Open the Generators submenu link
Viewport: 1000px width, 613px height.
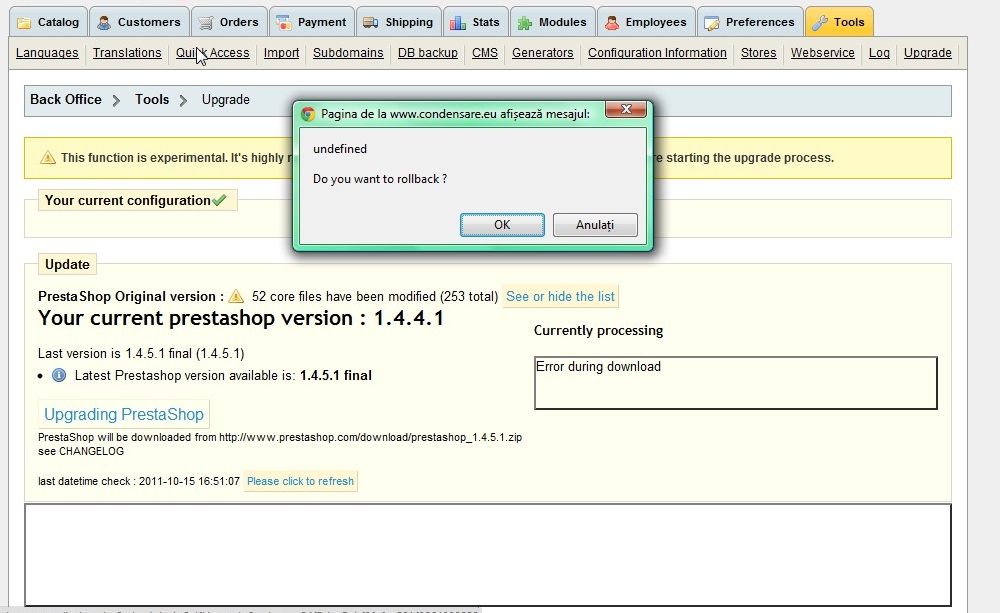[x=543, y=53]
